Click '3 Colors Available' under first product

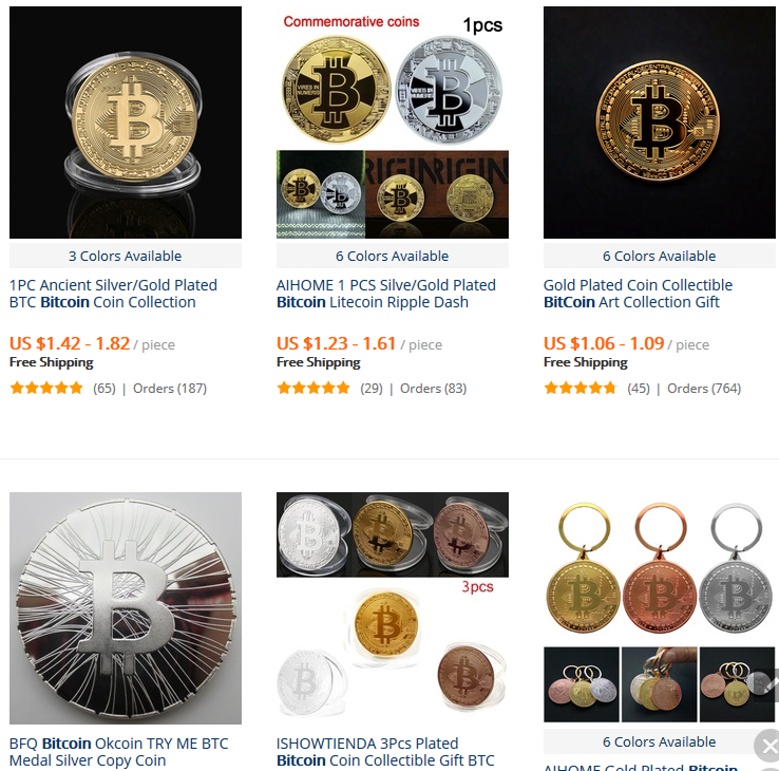(x=125, y=256)
